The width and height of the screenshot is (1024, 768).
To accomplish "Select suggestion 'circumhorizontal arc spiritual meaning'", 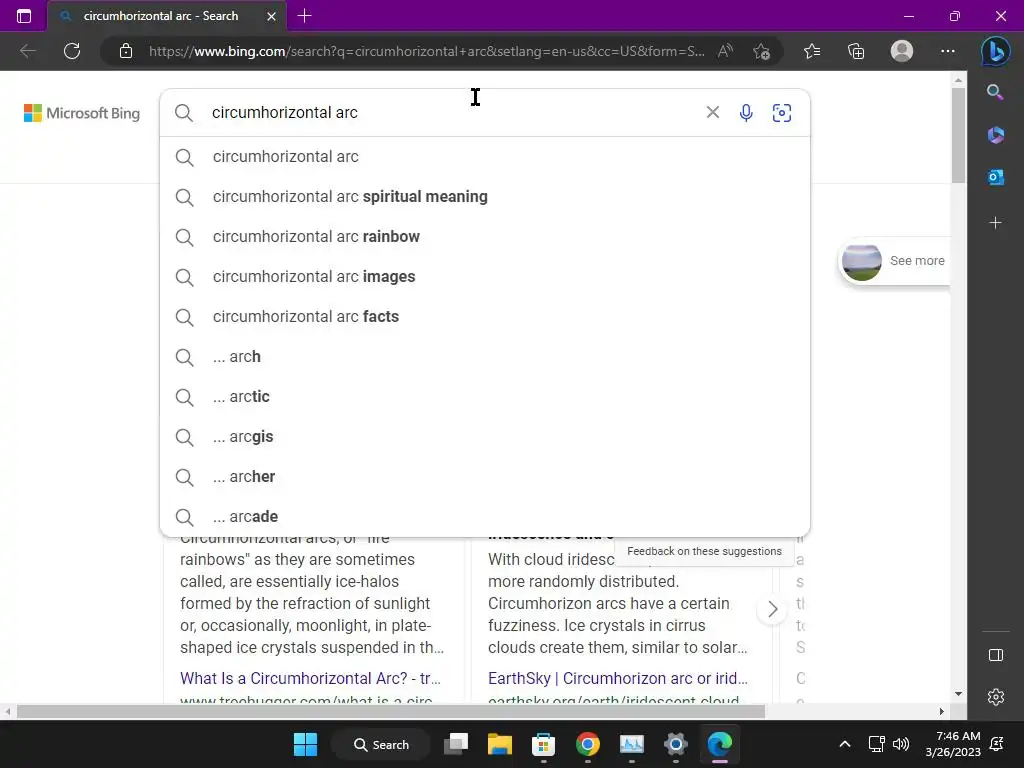I will pos(485,197).
